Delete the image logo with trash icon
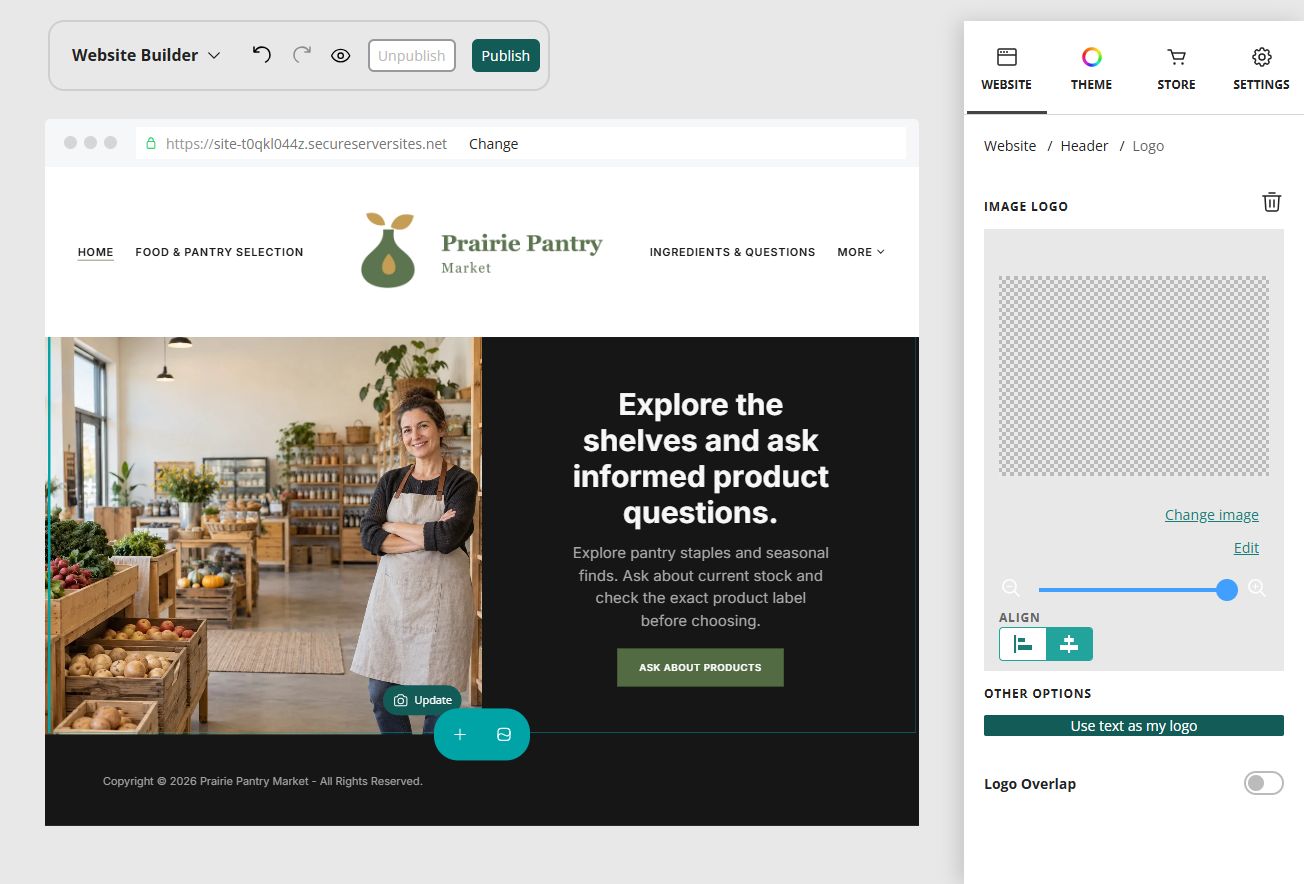The image size is (1304, 884). [x=1271, y=202]
